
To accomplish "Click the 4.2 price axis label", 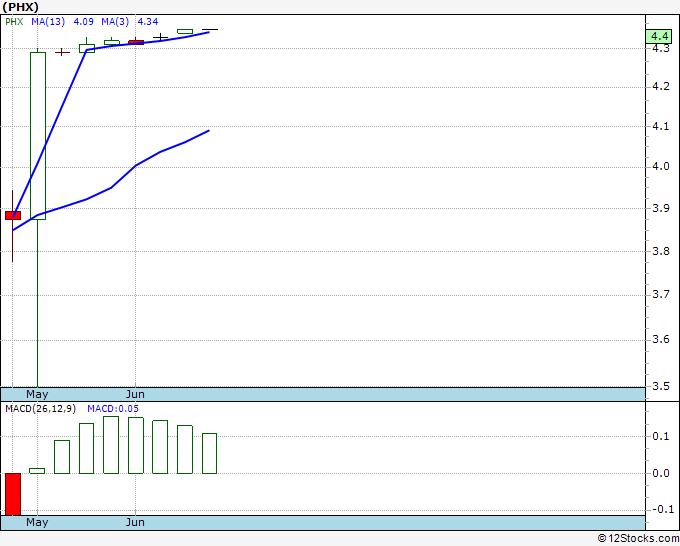I will pyautogui.click(x=661, y=86).
